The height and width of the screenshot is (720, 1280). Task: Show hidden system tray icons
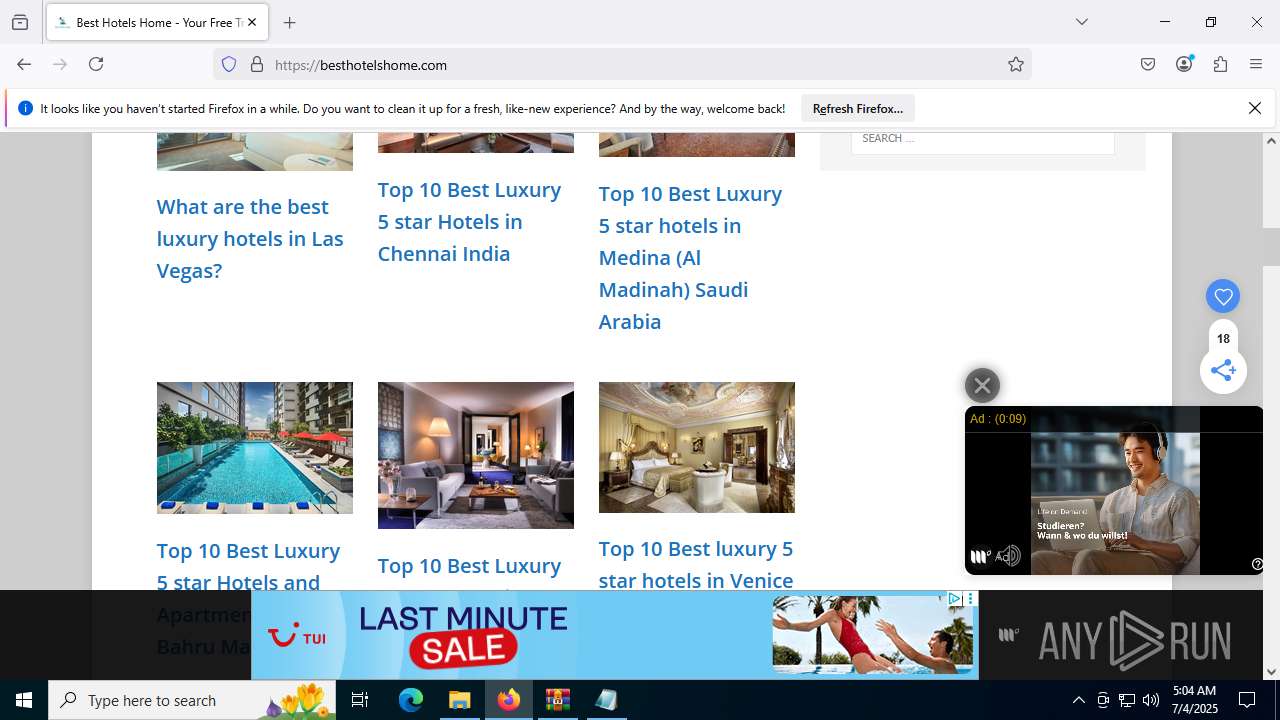1078,700
